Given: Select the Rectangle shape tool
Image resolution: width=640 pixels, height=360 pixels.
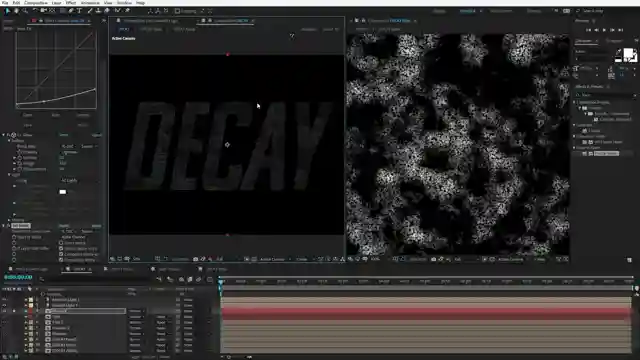Looking at the screenshot, I should pos(62,11).
